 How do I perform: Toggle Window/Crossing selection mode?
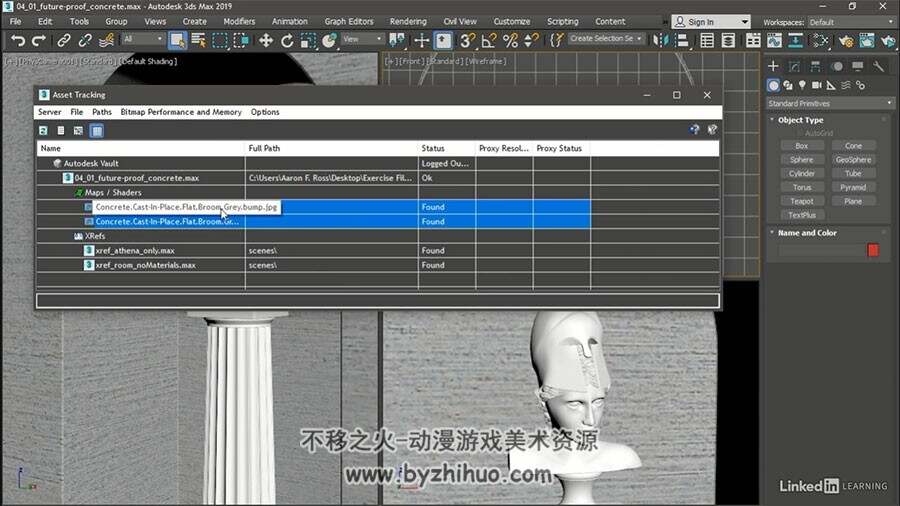point(241,41)
